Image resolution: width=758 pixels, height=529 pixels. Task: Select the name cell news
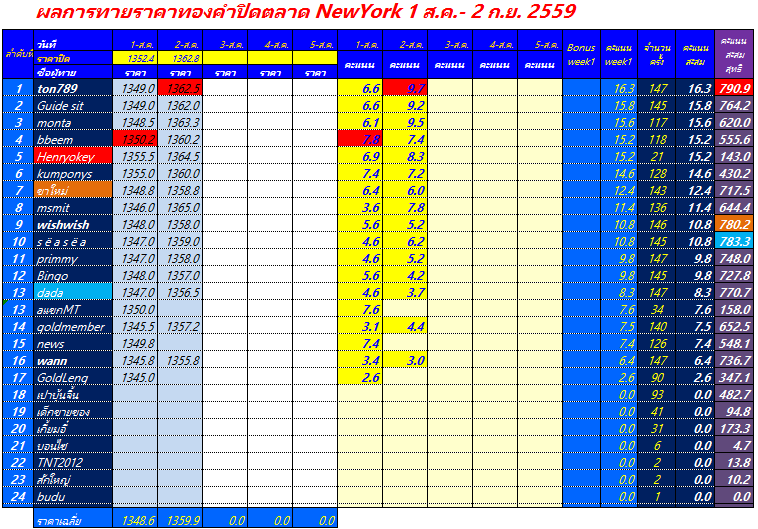pyautogui.click(x=73, y=343)
